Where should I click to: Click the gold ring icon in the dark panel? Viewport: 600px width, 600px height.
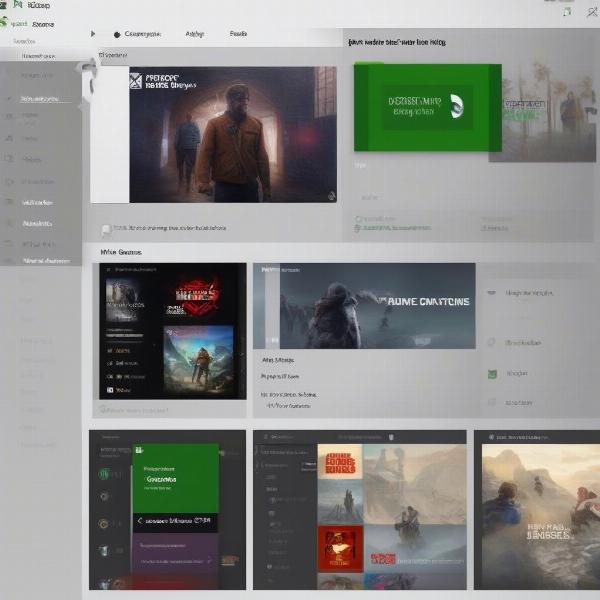pyautogui.click(x=103, y=524)
